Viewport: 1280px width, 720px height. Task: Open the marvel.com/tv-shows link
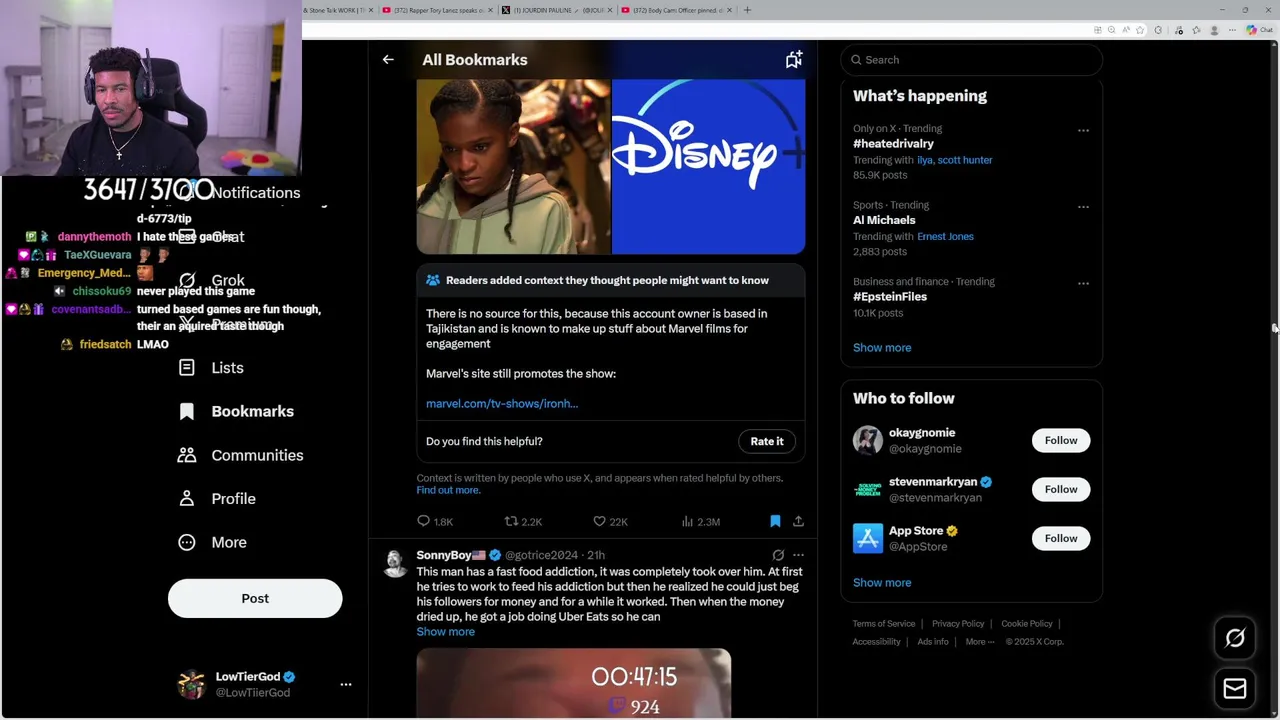502,404
